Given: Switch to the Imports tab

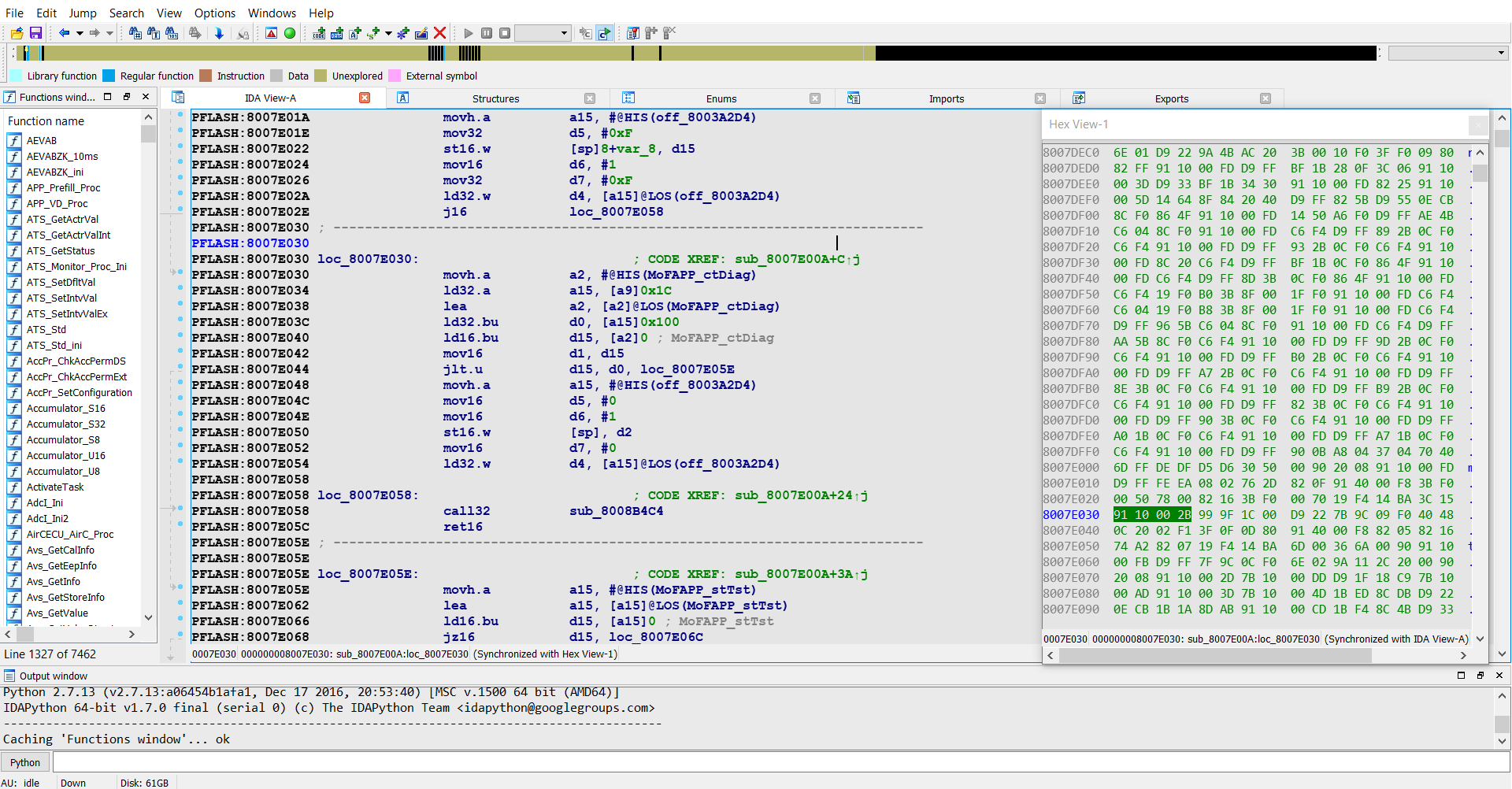Looking at the screenshot, I should (946, 98).
